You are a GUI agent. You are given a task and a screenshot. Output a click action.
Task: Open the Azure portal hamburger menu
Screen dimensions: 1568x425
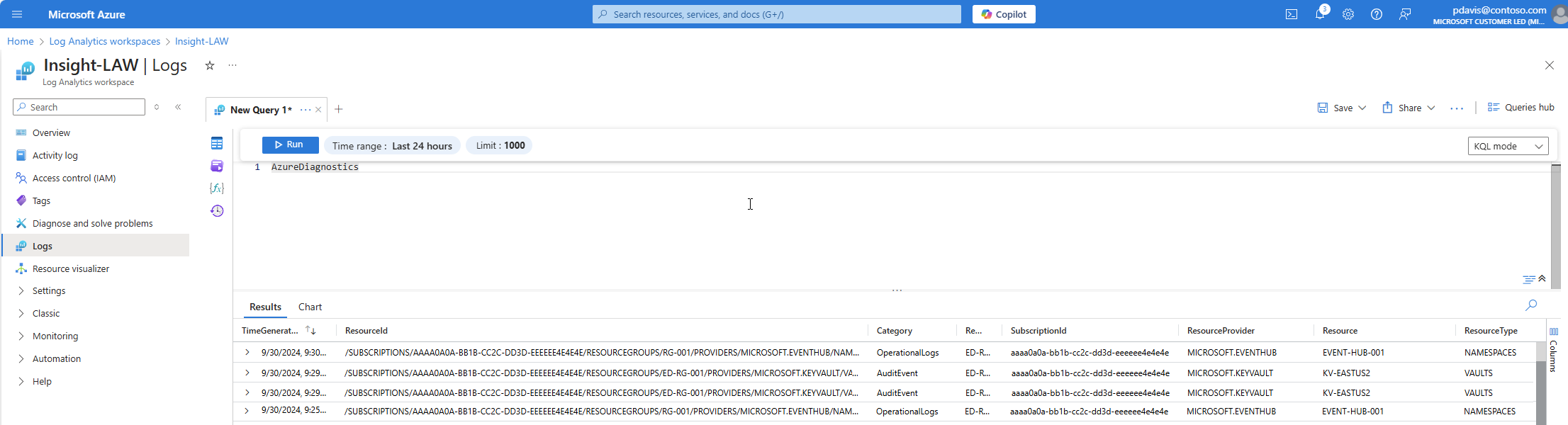(17, 14)
